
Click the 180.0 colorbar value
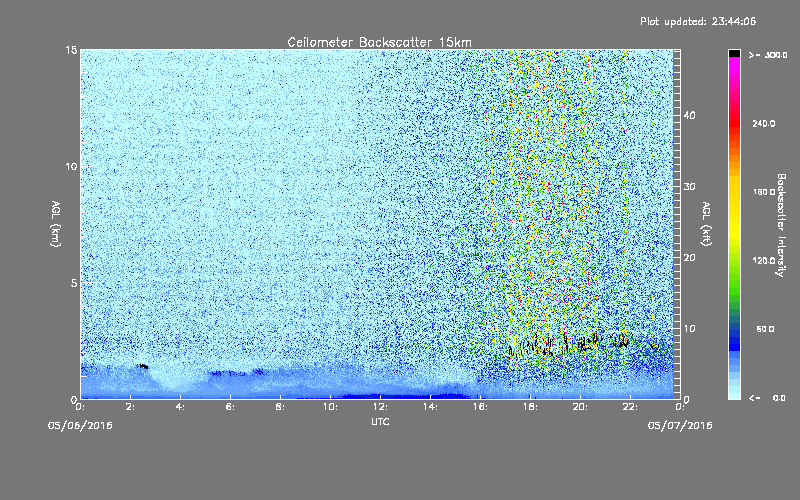point(764,192)
